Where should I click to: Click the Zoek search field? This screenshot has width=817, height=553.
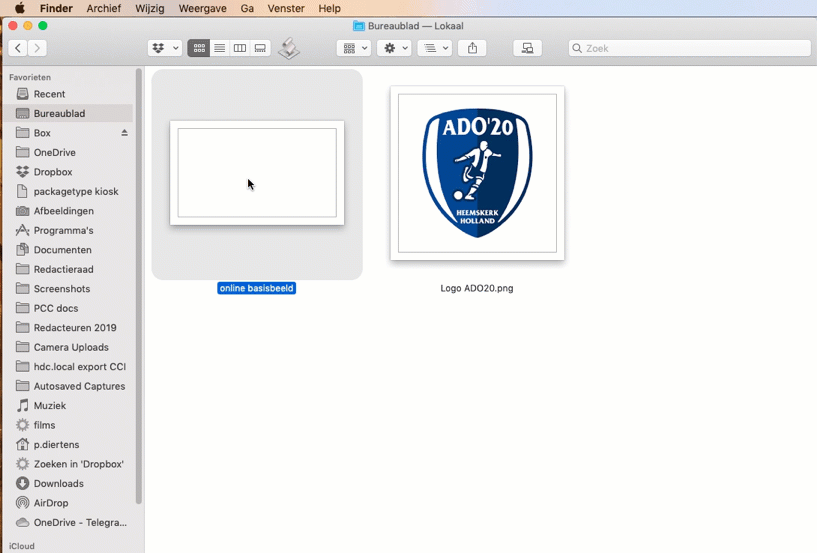tap(690, 48)
